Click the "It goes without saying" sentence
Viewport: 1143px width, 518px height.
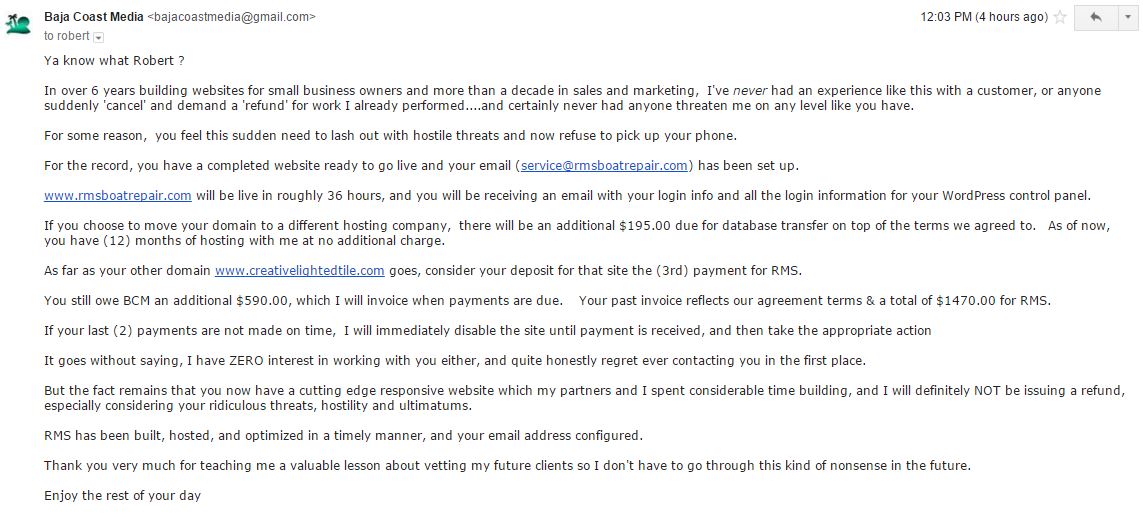pos(455,360)
